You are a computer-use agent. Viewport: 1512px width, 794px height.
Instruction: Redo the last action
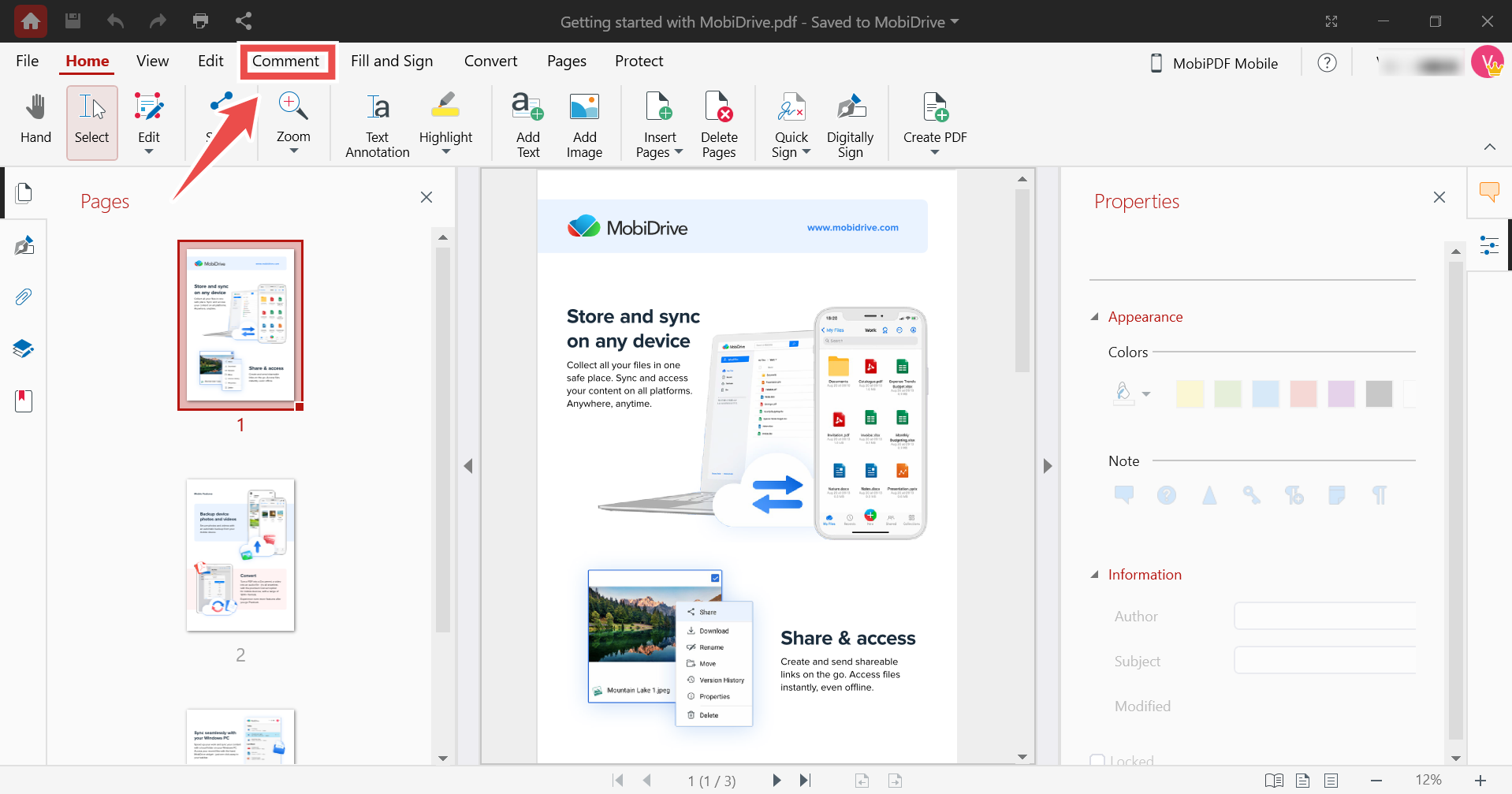click(x=158, y=21)
